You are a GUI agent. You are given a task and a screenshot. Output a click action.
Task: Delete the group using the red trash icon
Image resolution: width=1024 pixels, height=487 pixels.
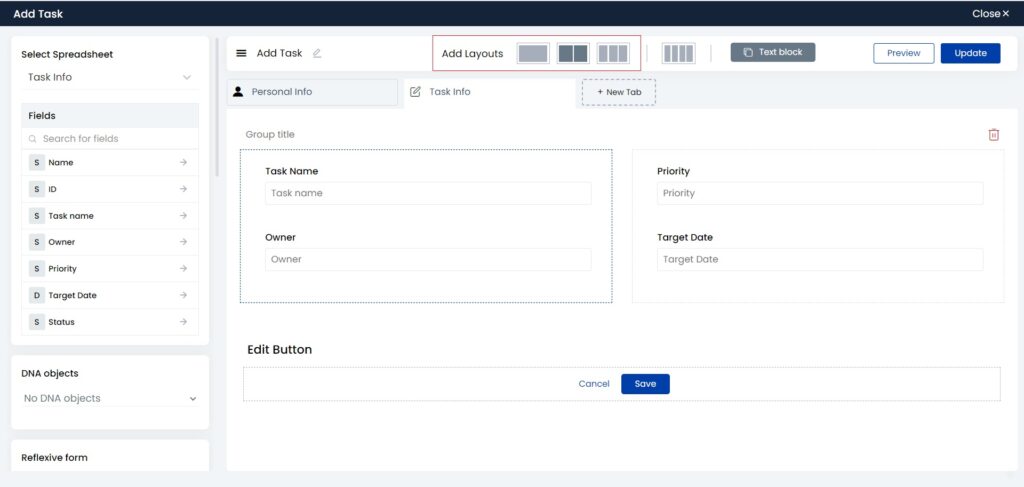click(x=993, y=135)
